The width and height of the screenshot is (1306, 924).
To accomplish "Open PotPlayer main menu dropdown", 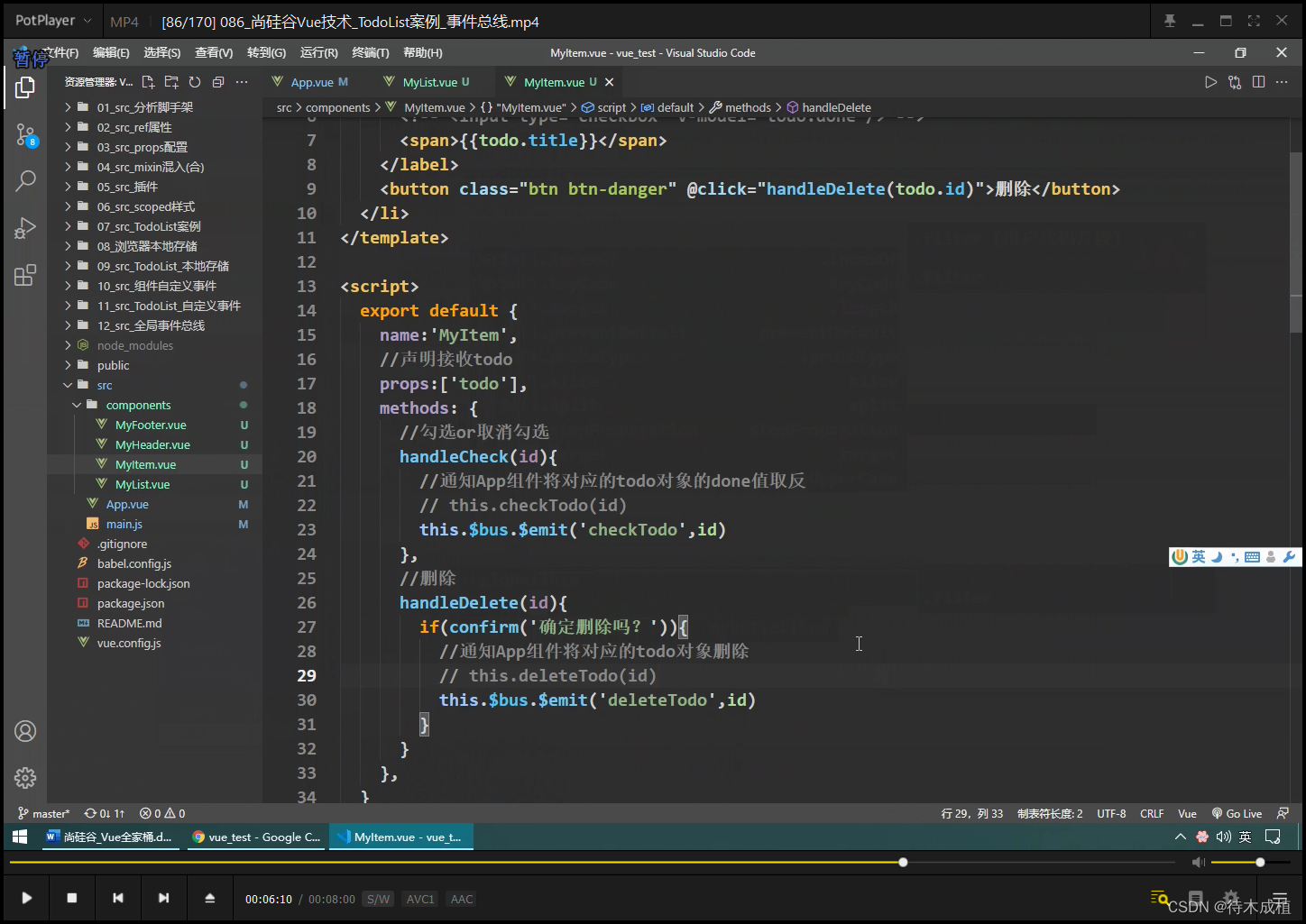I will (53, 21).
